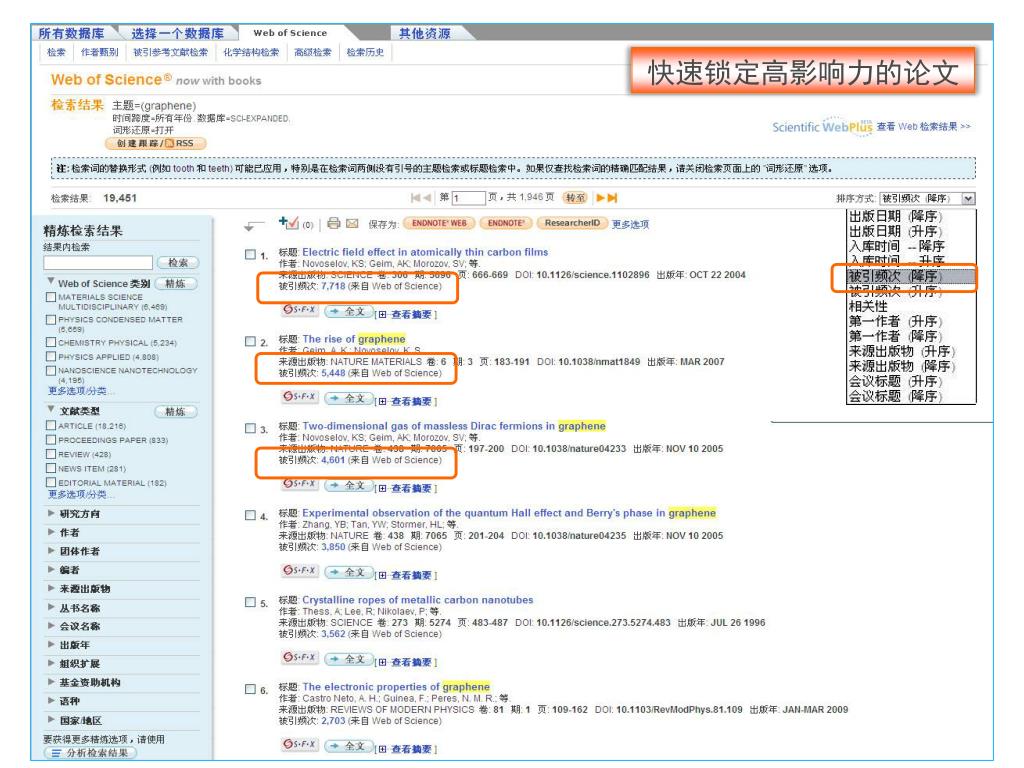Open 查看 Web 检索结果 link
The width and height of the screenshot is (1024, 768).
923,126
